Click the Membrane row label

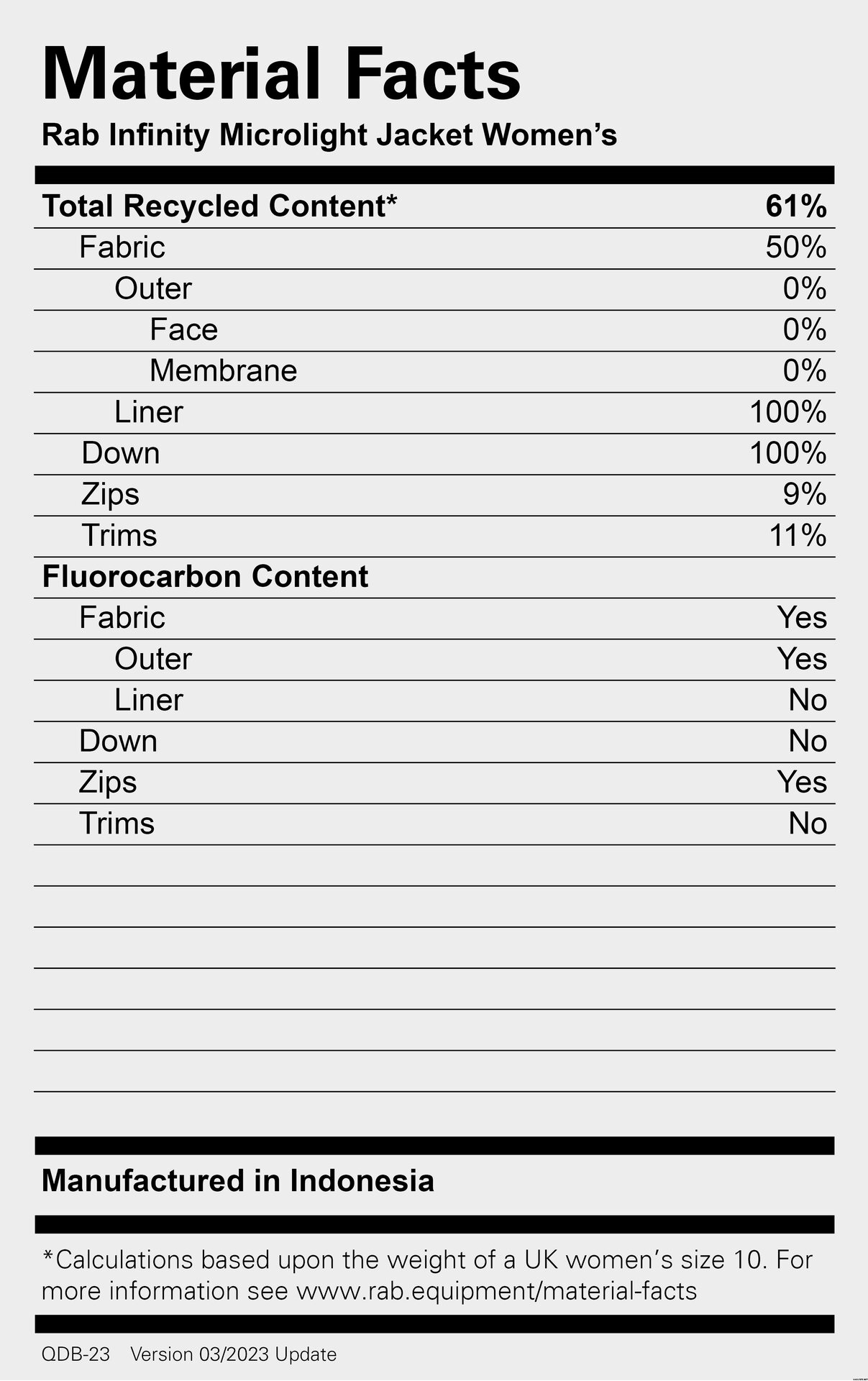[223, 371]
